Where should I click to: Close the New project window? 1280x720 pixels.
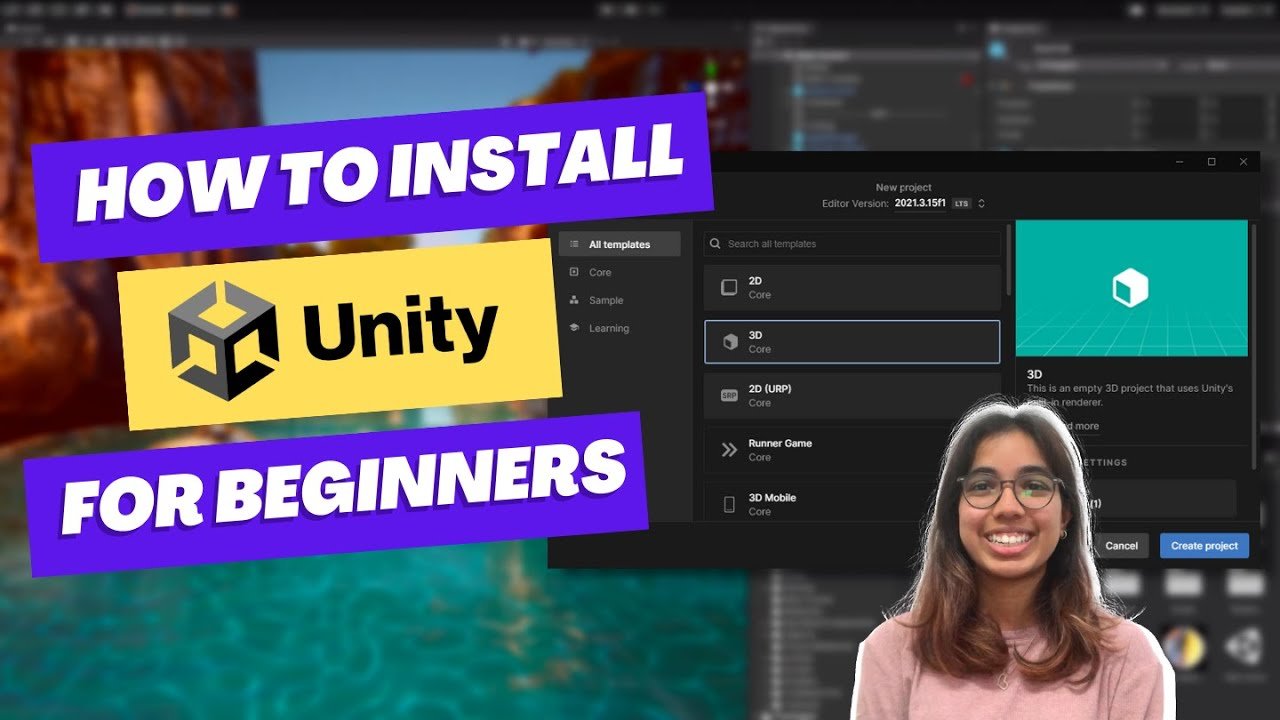coord(1243,162)
